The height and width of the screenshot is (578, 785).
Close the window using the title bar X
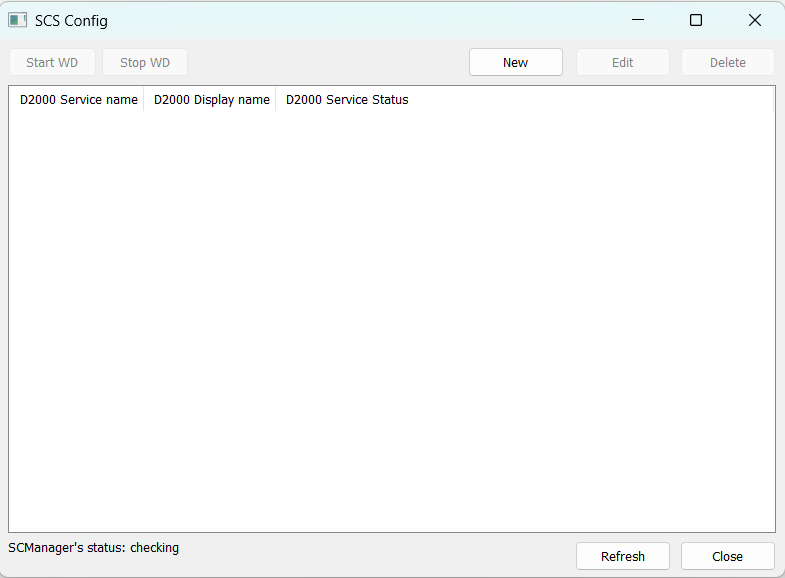point(755,20)
